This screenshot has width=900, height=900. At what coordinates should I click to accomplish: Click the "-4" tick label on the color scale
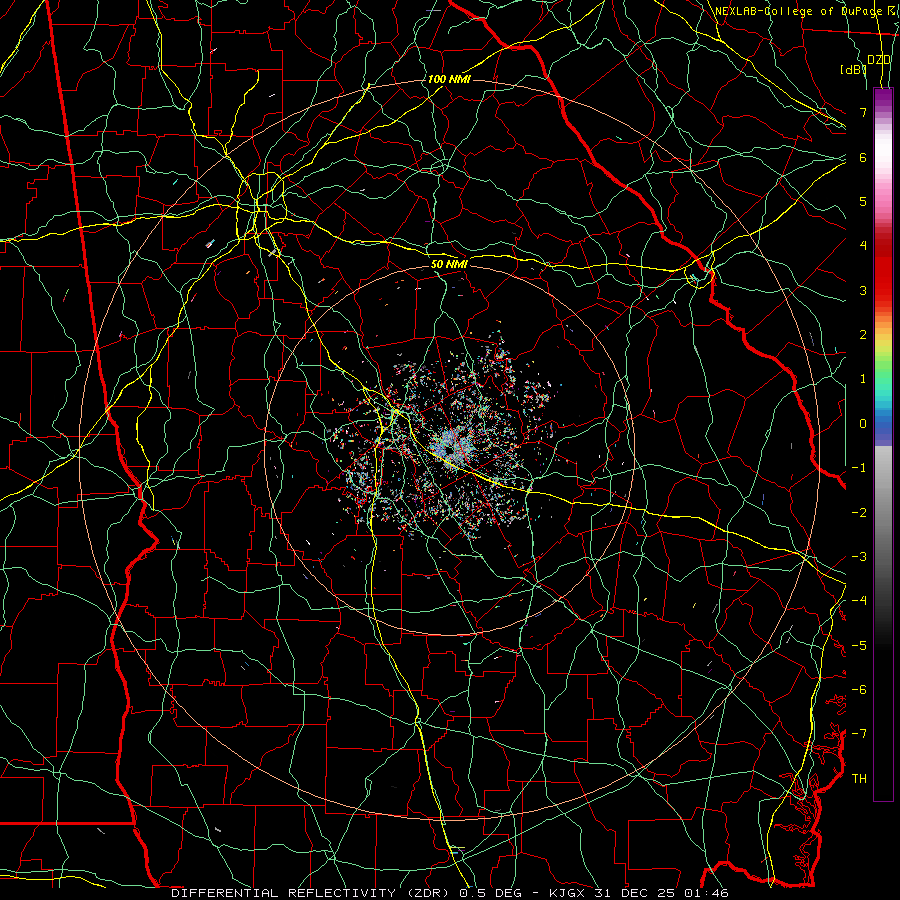[859, 601]
